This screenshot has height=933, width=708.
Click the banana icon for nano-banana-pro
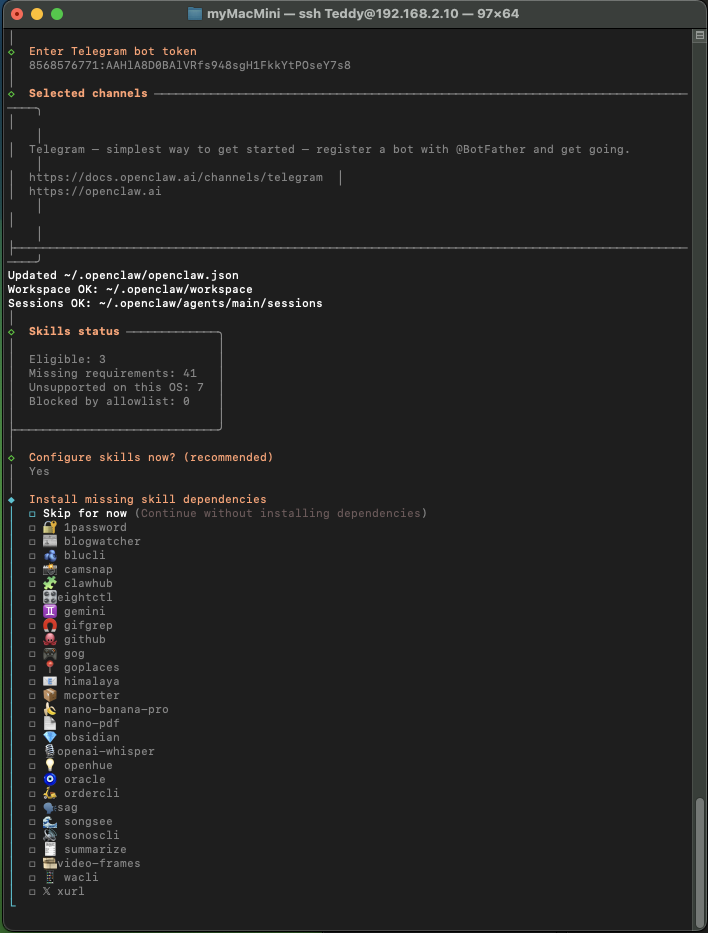click(x=49, y=709)
